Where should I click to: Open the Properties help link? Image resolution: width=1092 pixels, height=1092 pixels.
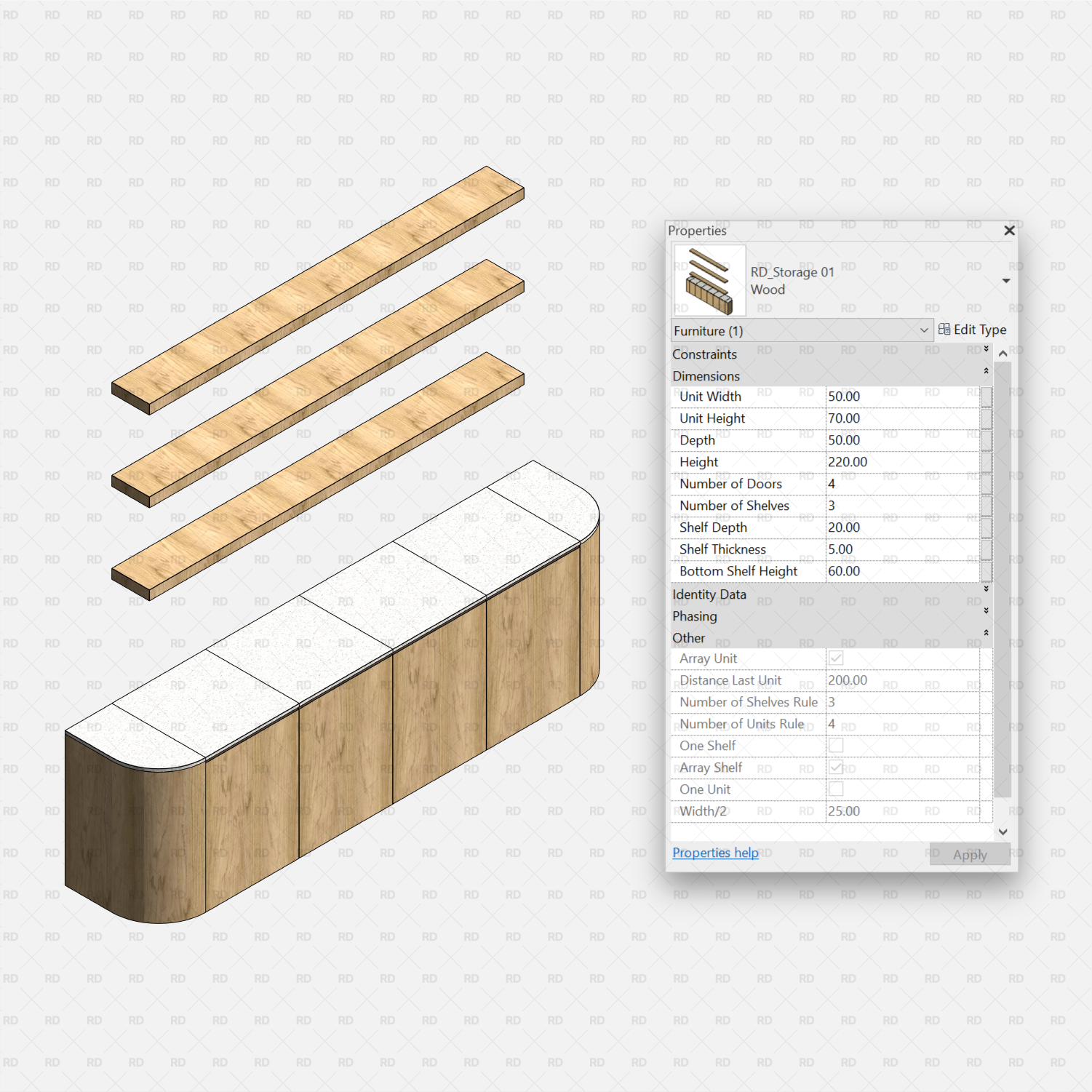[715, 852]
